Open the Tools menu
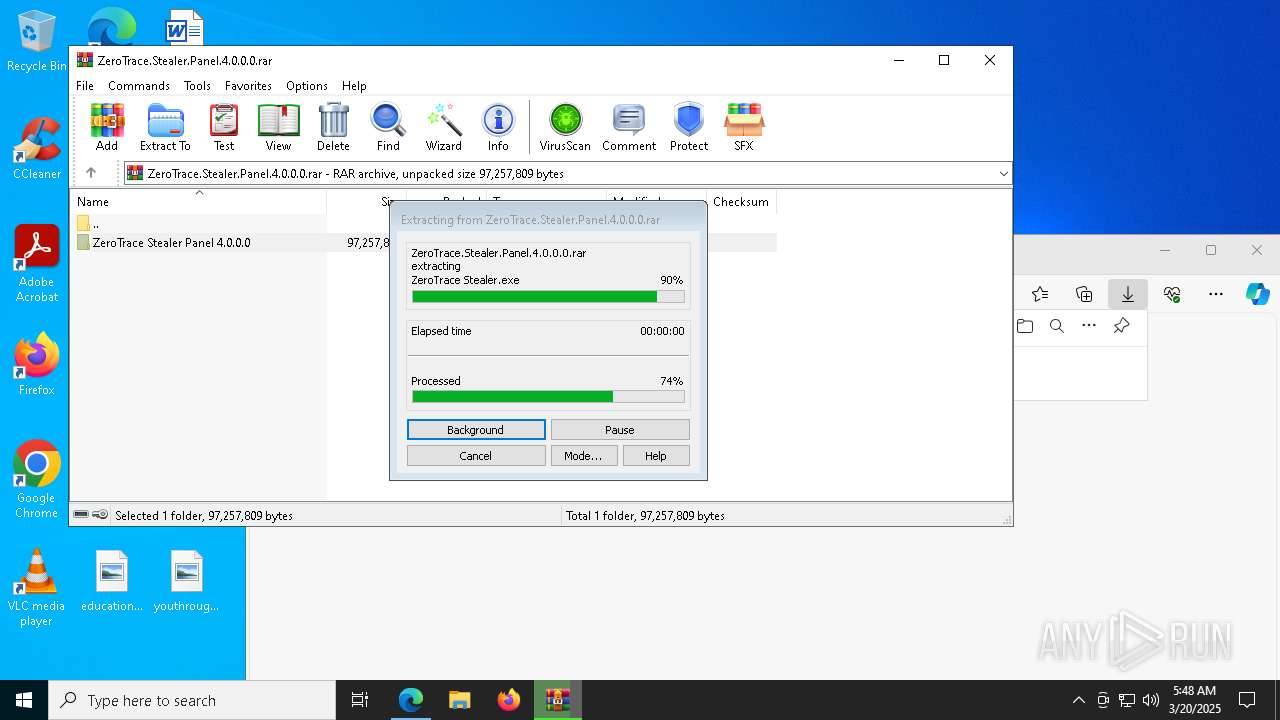This screenshot has height=720, width=1280. click(197, 86)
